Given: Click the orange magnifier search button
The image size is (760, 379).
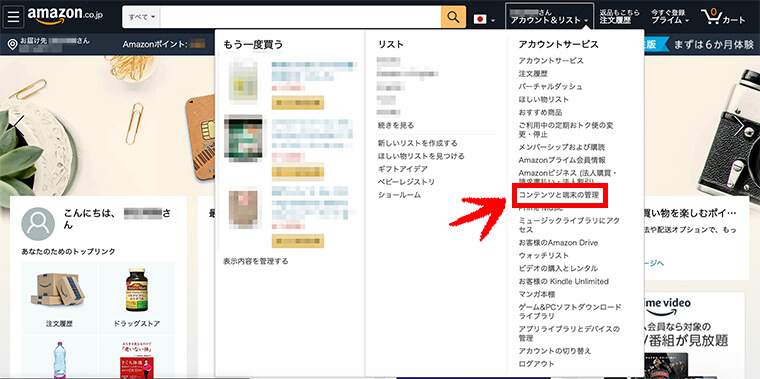Looking at the screenshot, I should tap(453, 17).
